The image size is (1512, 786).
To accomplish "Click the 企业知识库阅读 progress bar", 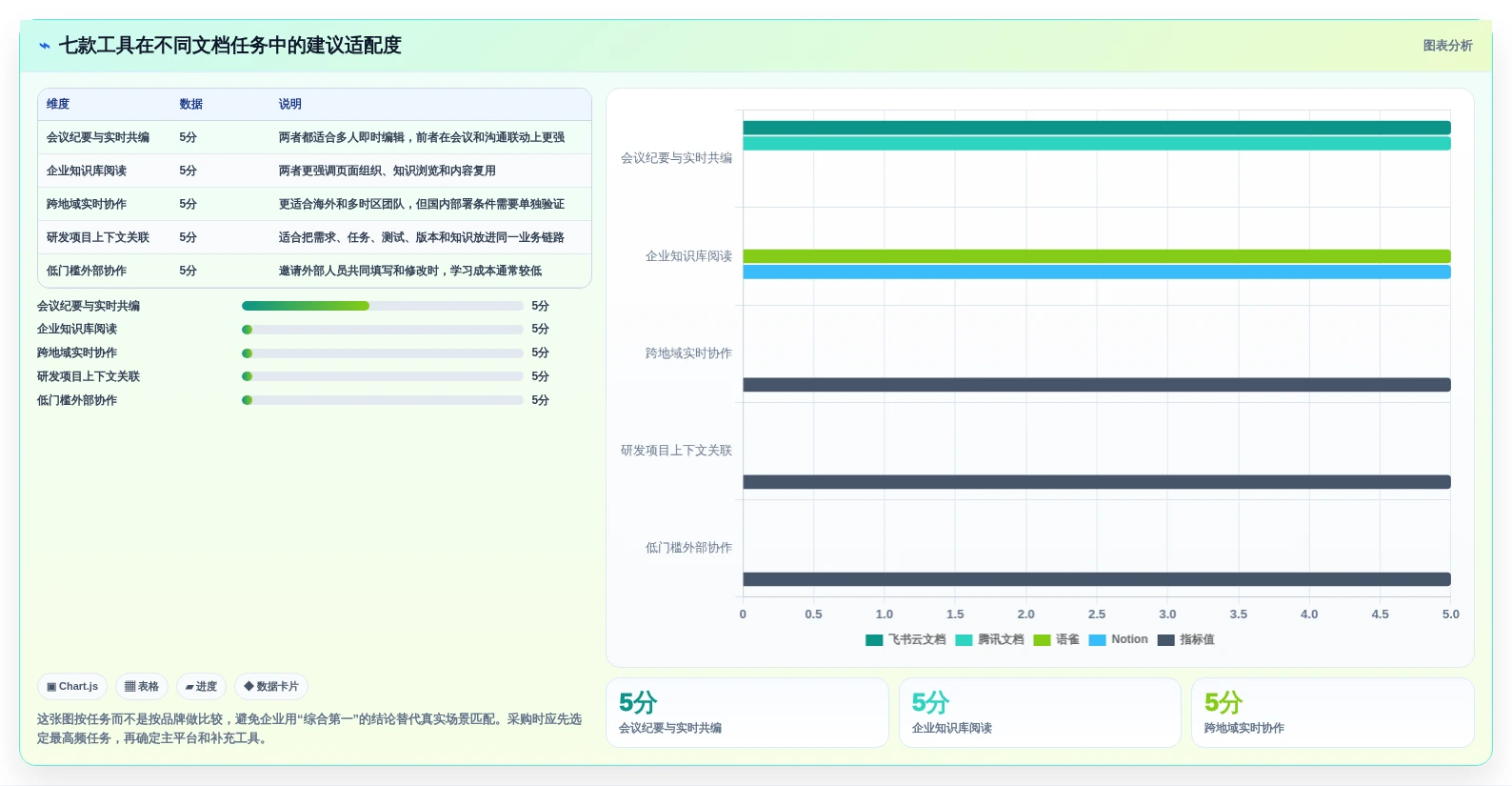I will pos(383,330).
